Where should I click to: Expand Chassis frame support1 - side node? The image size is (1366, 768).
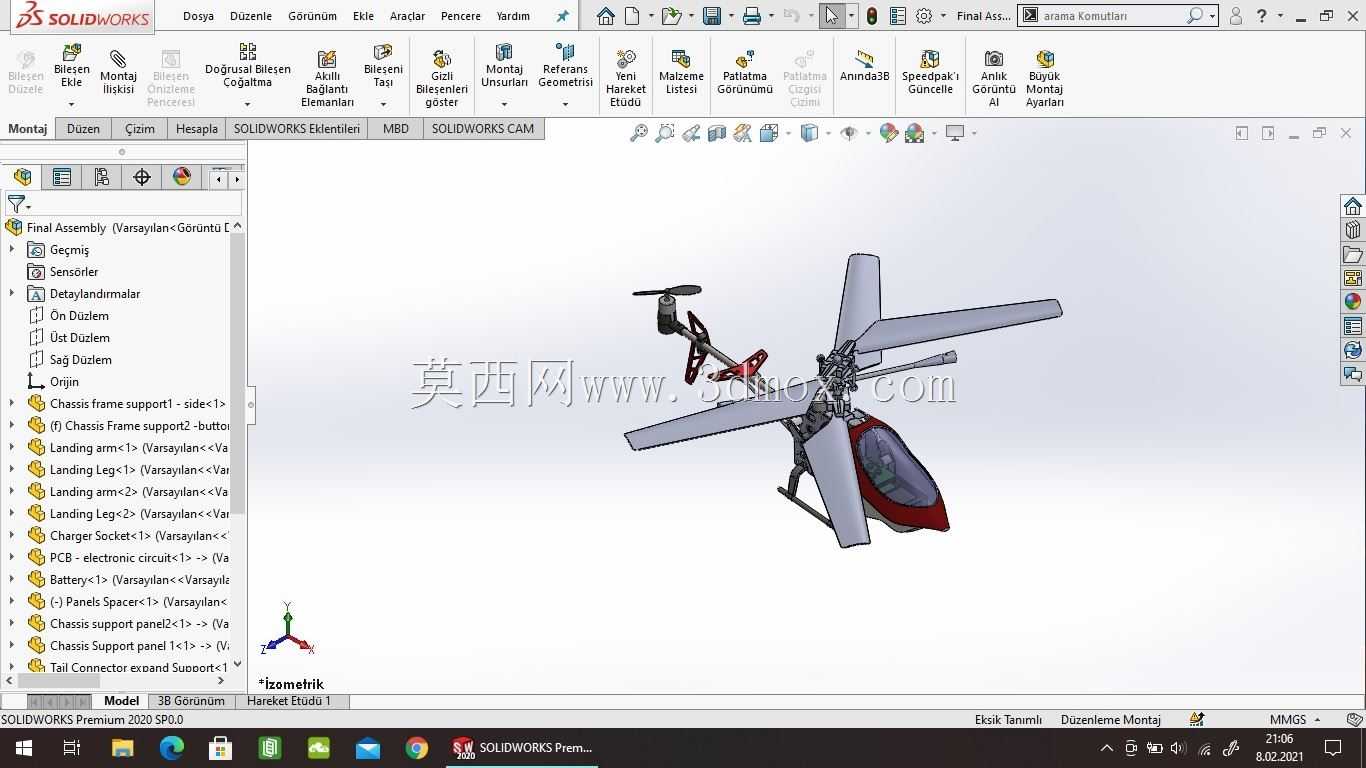pyautogui.click(x=12, y=403)
